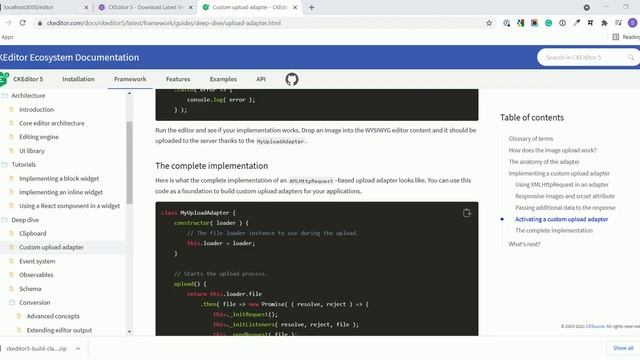Click the sidebar scrollbar thumb

click(129, 162)
